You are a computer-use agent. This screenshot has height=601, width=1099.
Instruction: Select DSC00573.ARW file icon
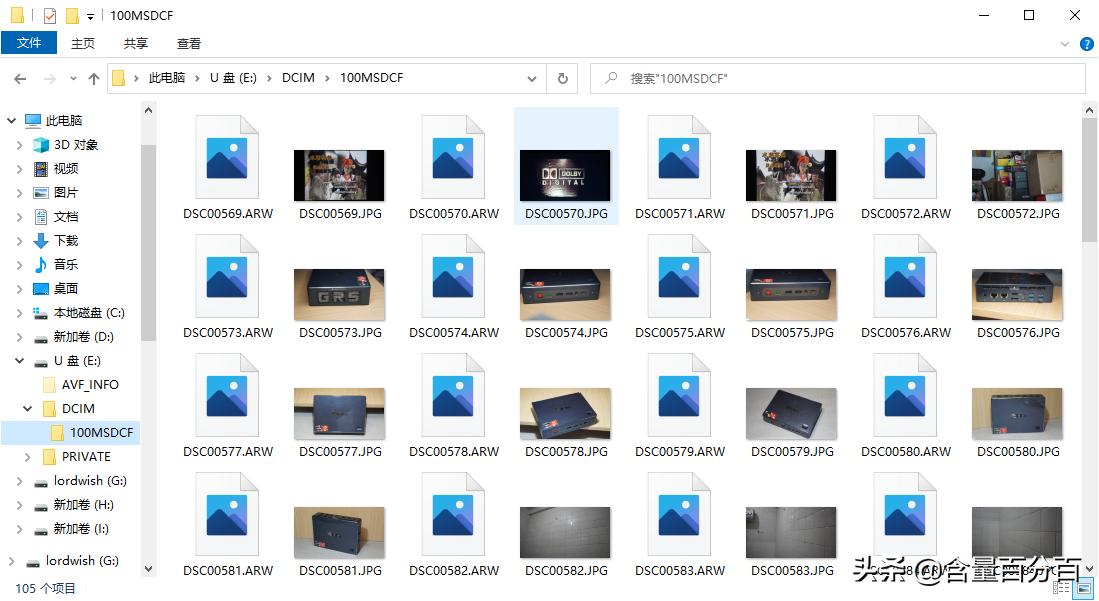click(x=227, y=277)
